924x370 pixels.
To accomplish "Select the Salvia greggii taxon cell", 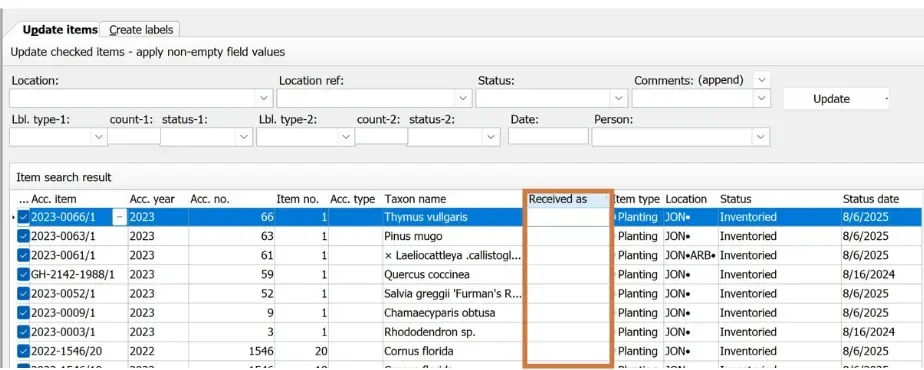I will [x=453, y=294].
